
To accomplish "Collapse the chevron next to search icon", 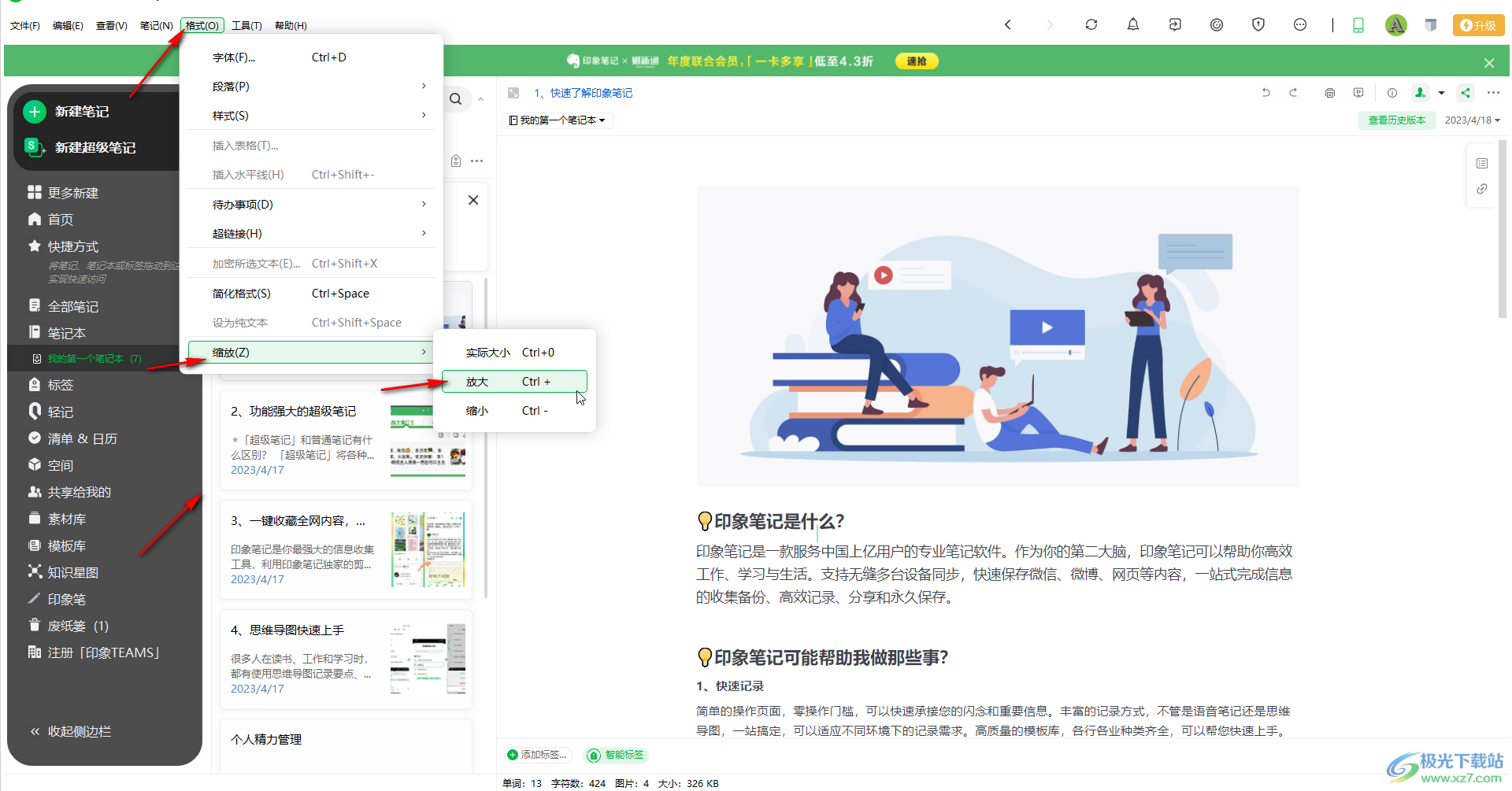I will point(481,99).
